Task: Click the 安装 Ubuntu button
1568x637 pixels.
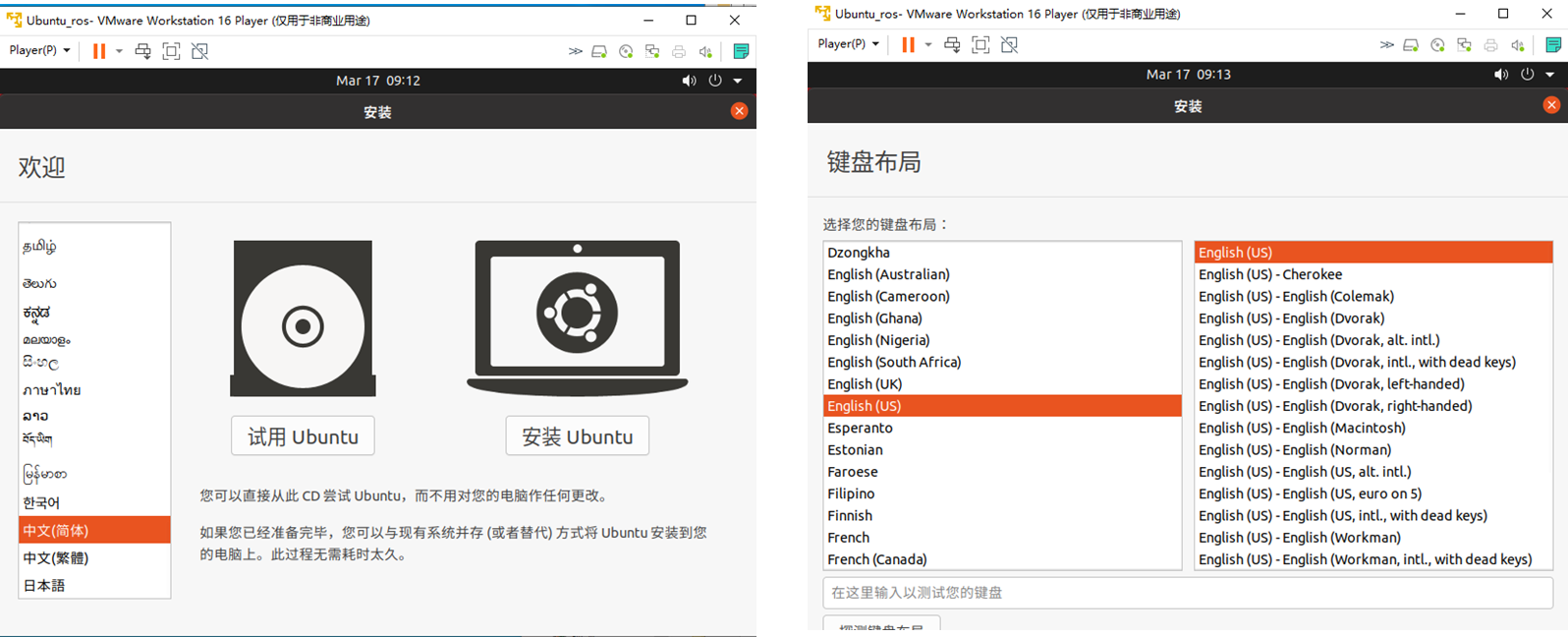Action: [x=577, y=435]
